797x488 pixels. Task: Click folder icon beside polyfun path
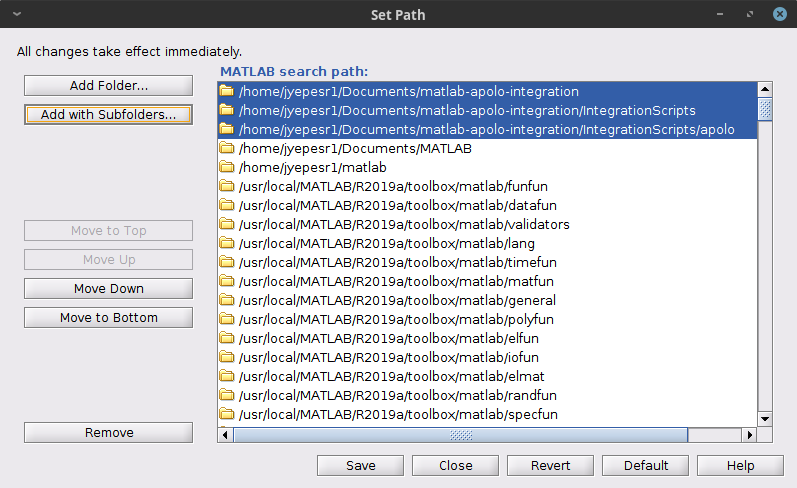227,319
